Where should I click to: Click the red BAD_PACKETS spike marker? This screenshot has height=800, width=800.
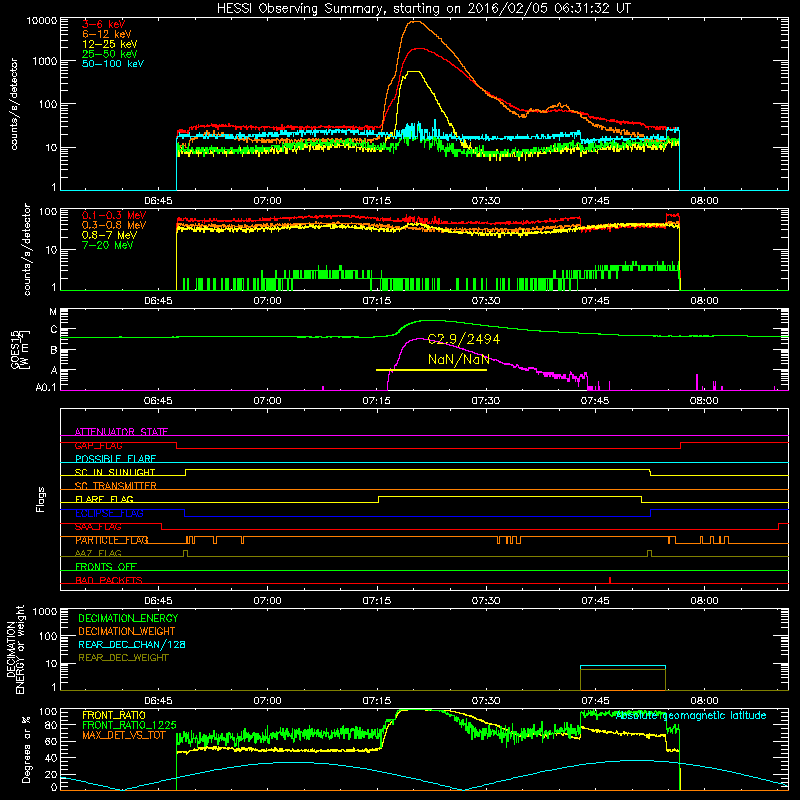pyautogui.click(x=610, y=580)
